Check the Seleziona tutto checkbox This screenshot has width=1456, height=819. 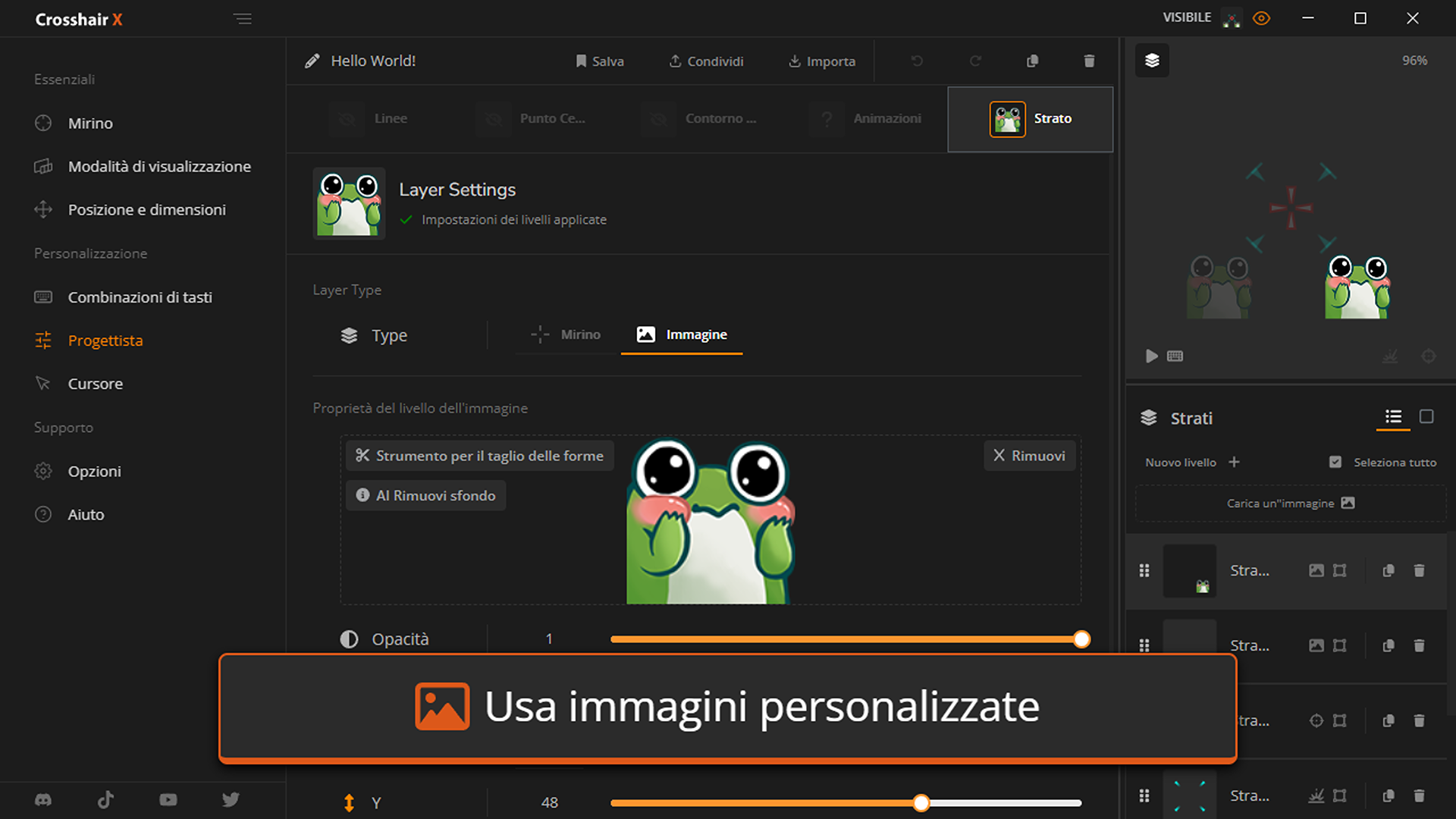pos(1335,462)
